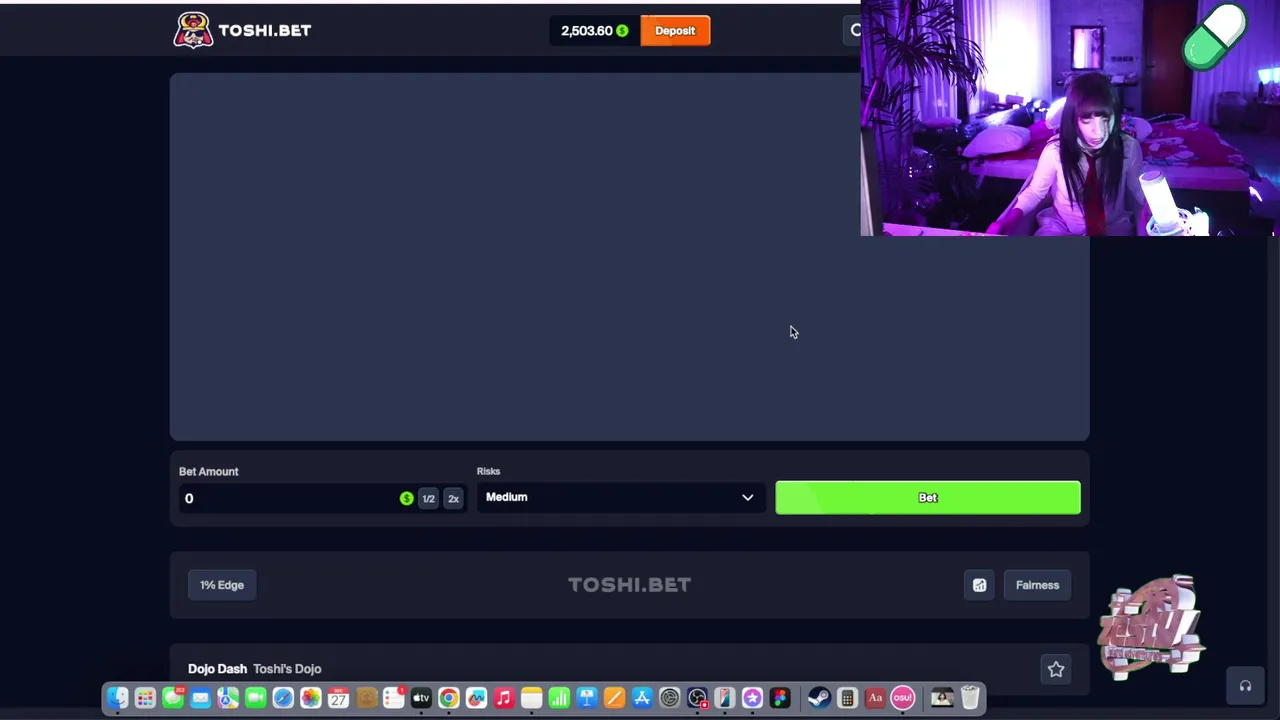The width and height of the screenshot is (1280, 720).
Task: Open the headset support chat icon
Action: click(x=1245, y=686)
